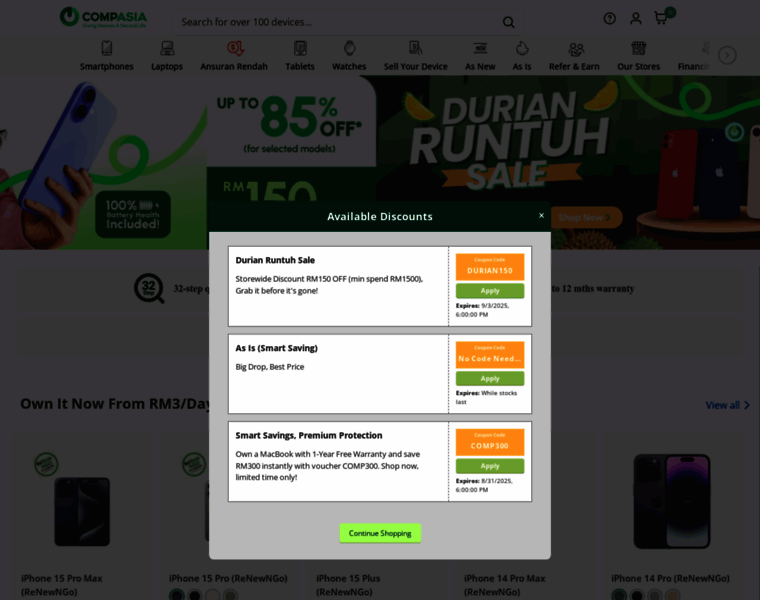This screenshot has height=600, width=760.
Task: Click the 100% Battery Health Included badge
Action: (x=133, y=214)
